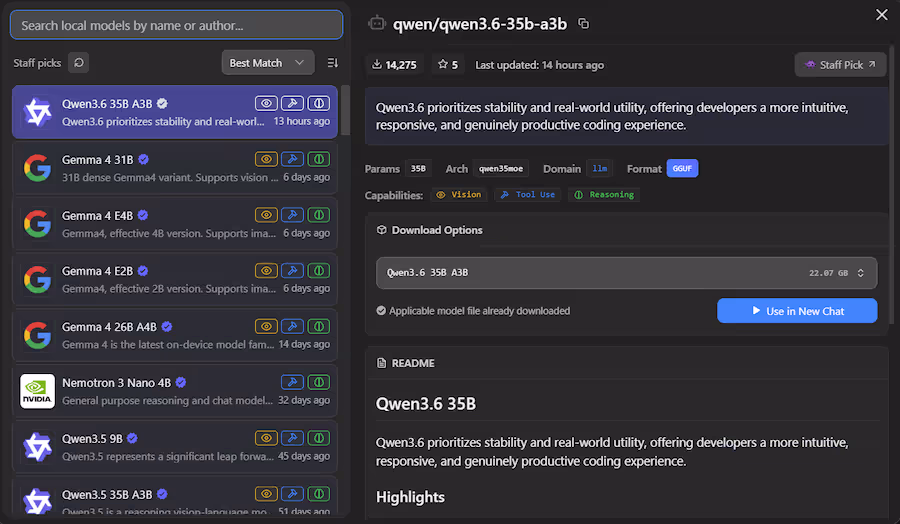900x524 pixels.
Task: Click the Staff picks label
Action: (37, 63)
